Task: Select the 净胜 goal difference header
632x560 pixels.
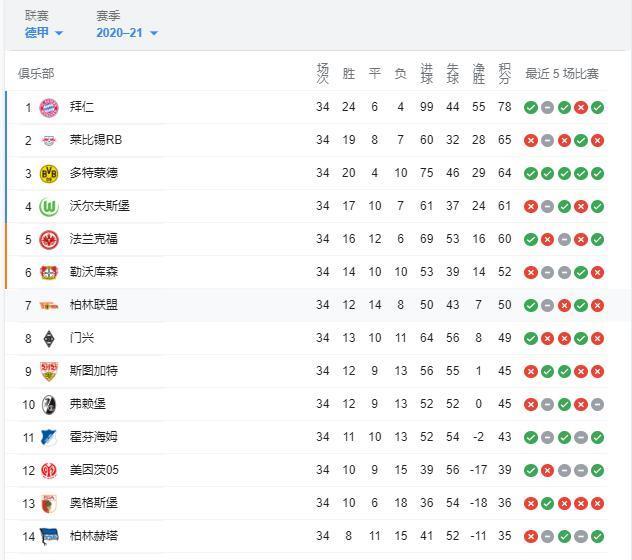Action: (478, 73)
